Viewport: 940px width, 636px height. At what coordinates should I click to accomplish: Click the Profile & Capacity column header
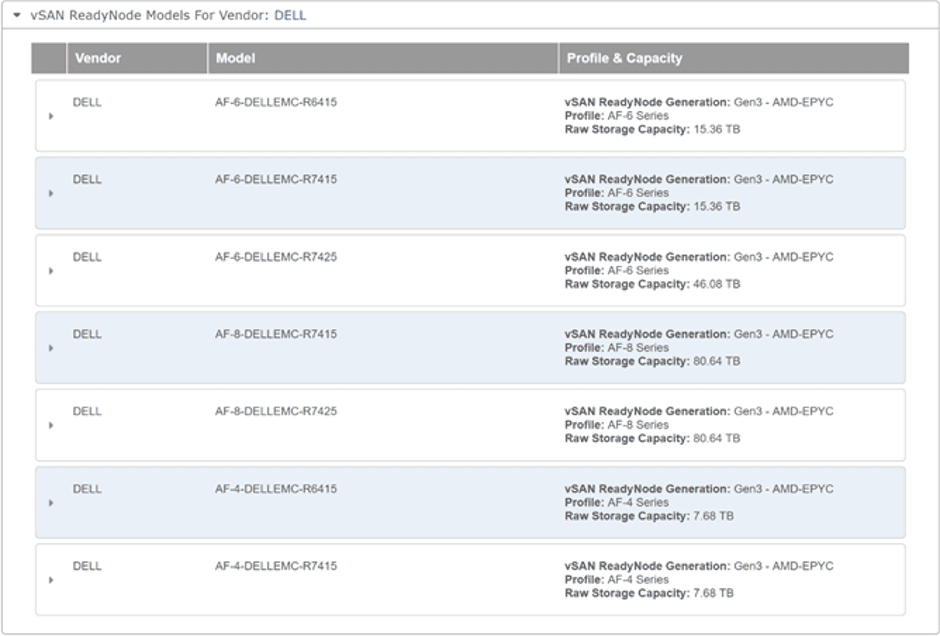click(734, 58)
